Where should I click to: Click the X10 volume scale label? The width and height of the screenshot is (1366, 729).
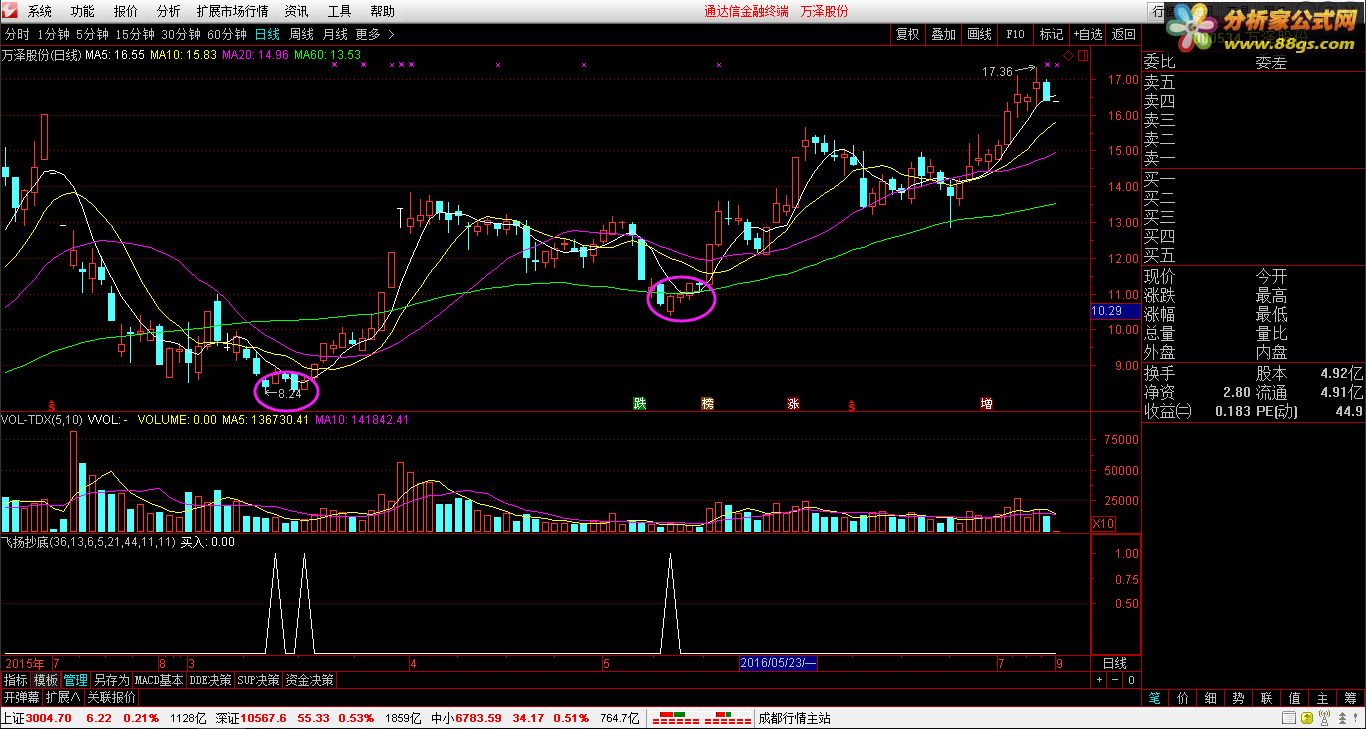coord(1102,524)
